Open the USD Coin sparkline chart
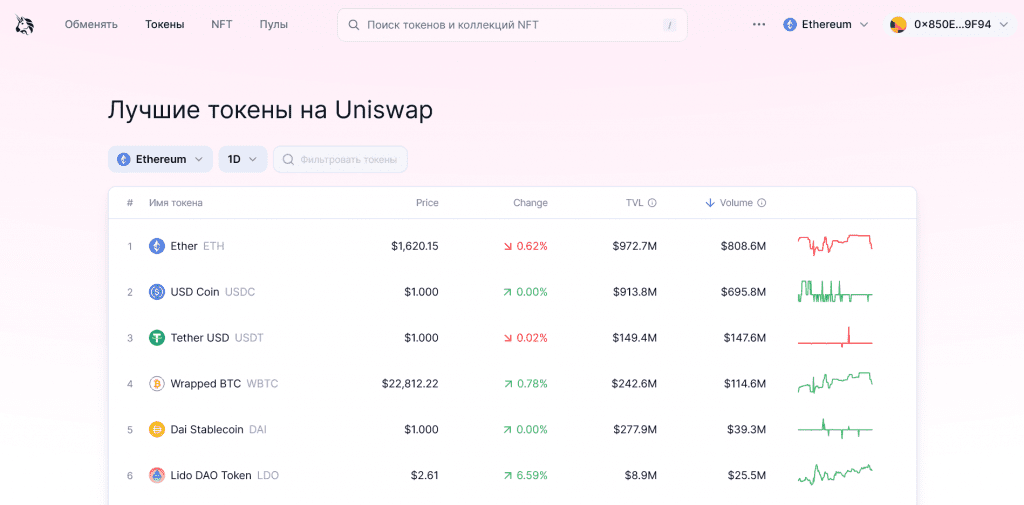The image size is (1024, 505). tap(835, 291)
